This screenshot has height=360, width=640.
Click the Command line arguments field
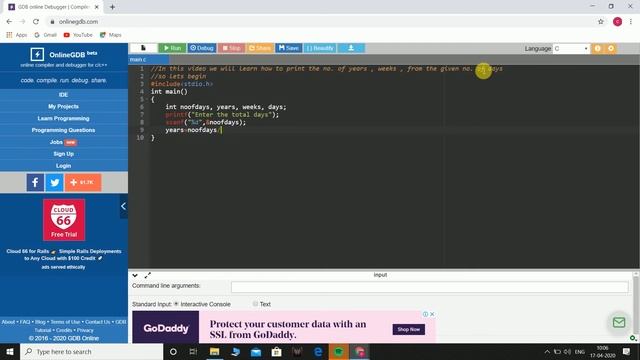point(429,287)
